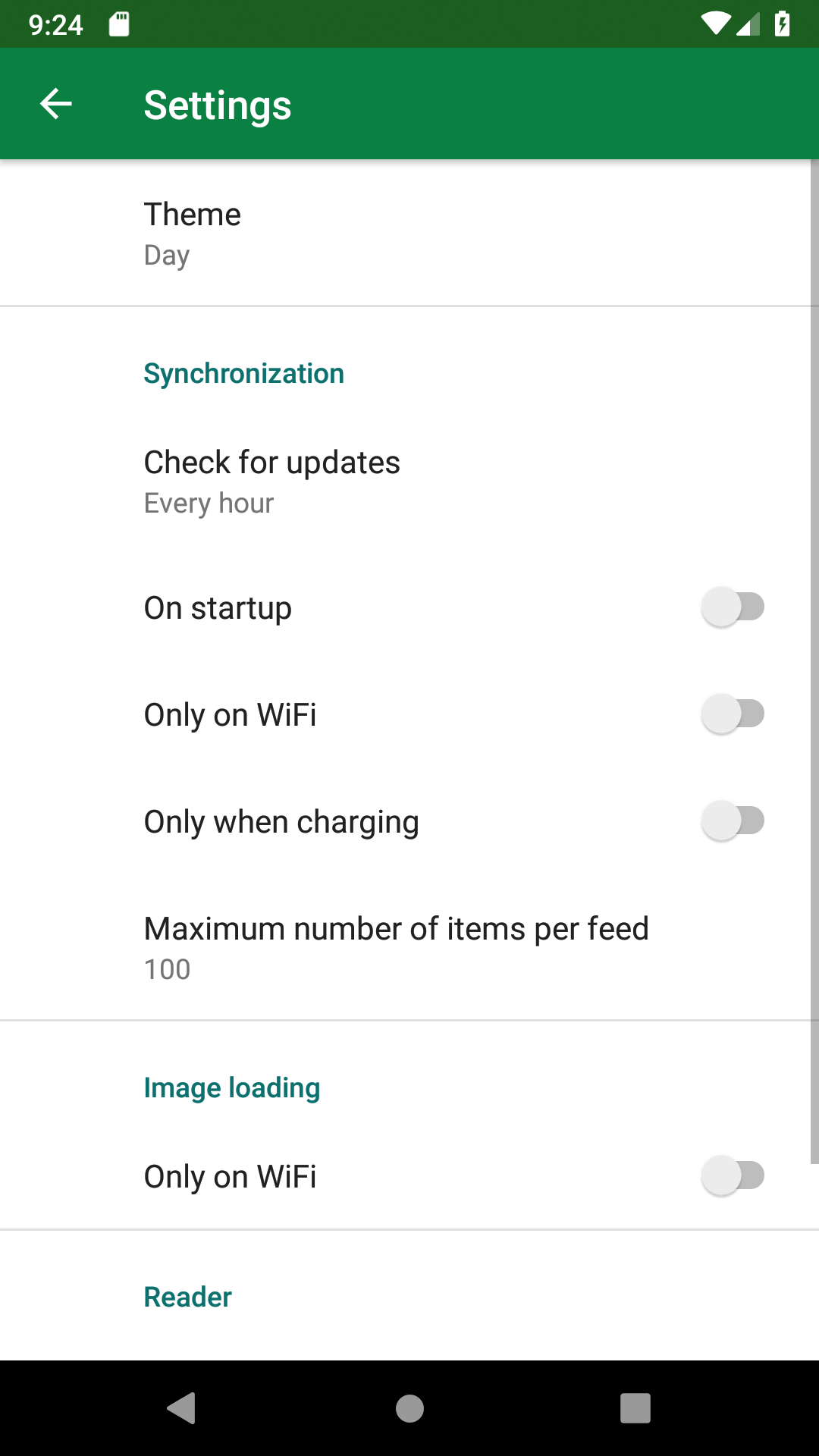This screenshot has height=1456, width=819.
Task: Tap the WiFi signal status icon
Action: tap(714, 24)
